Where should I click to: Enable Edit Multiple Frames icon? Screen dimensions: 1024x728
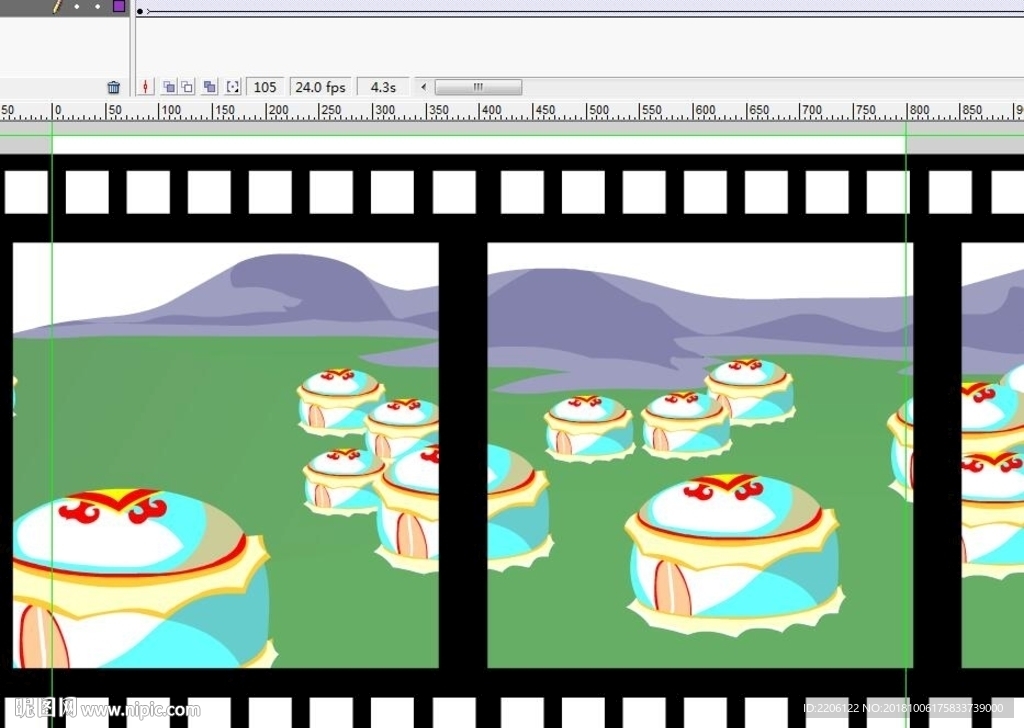click(x=210, y=87)
